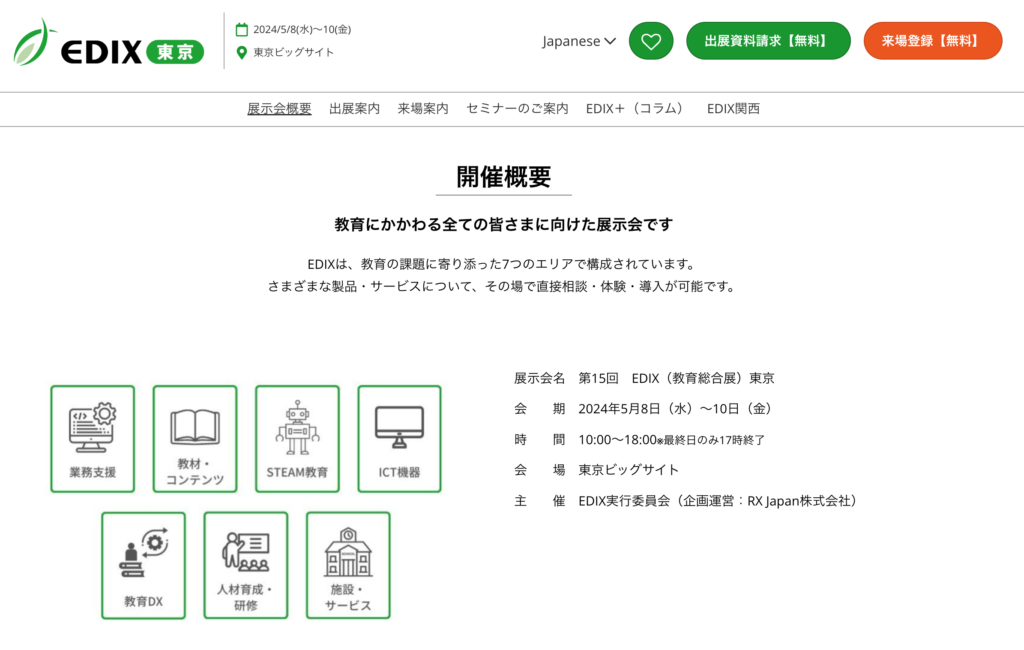This screenshot has height=650, width=1024.
Task: Select the 業務支援 area icon
Action: point(92,439)
